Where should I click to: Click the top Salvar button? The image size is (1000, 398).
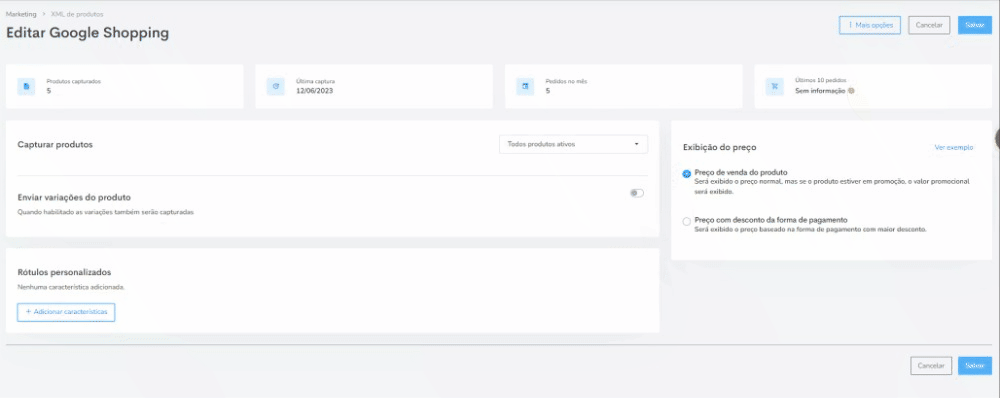pos(974,25)
